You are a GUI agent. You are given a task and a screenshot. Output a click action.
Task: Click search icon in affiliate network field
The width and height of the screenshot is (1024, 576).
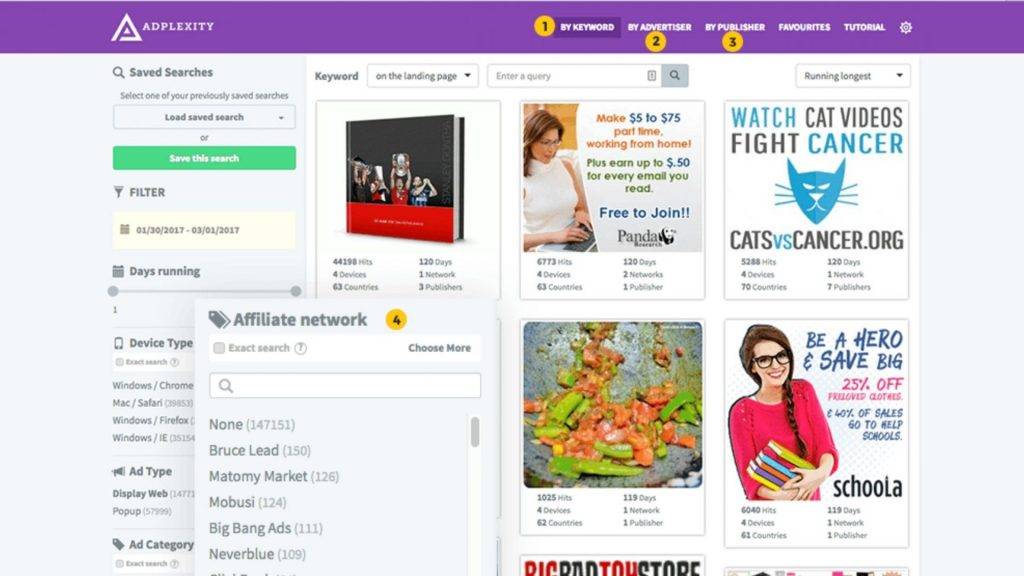pyautogui.click(x=226, y=386)
